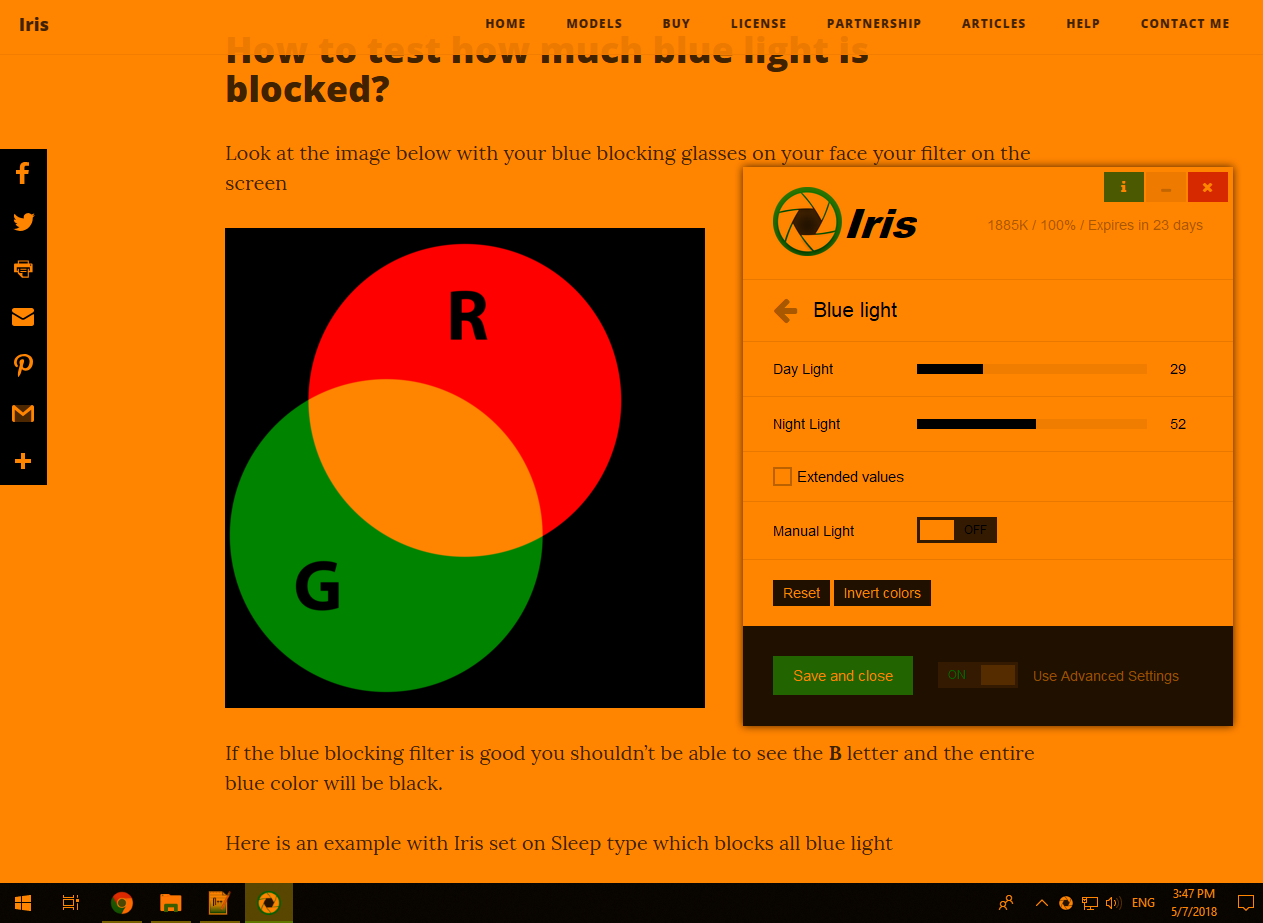Screen dimensions: 1263x923
Task: Minimize the Iris settings window
Action: [1166, 187]
